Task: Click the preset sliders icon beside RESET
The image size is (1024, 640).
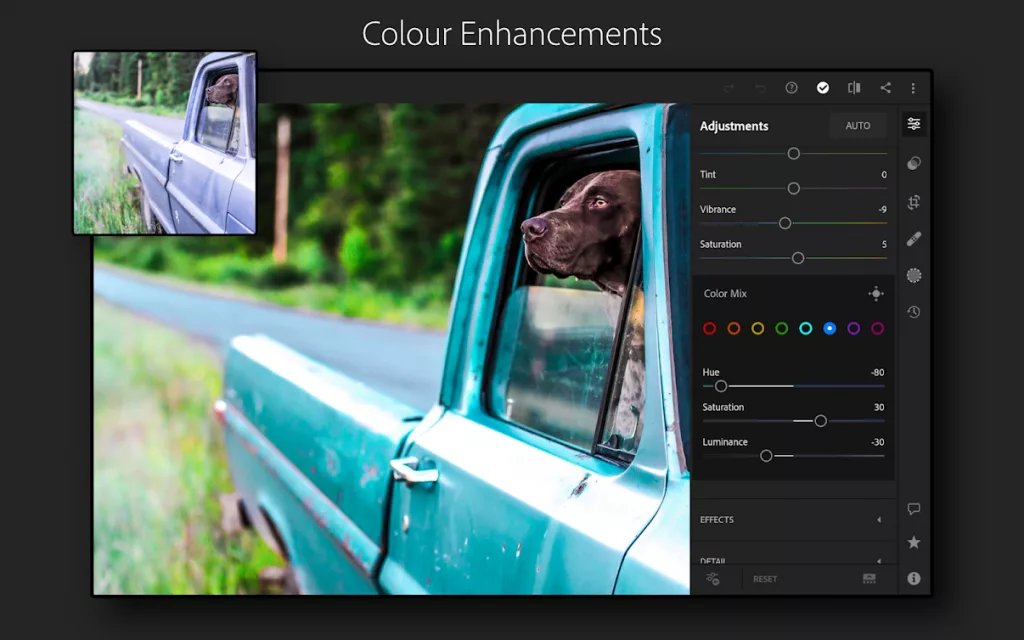Action: 712,579
